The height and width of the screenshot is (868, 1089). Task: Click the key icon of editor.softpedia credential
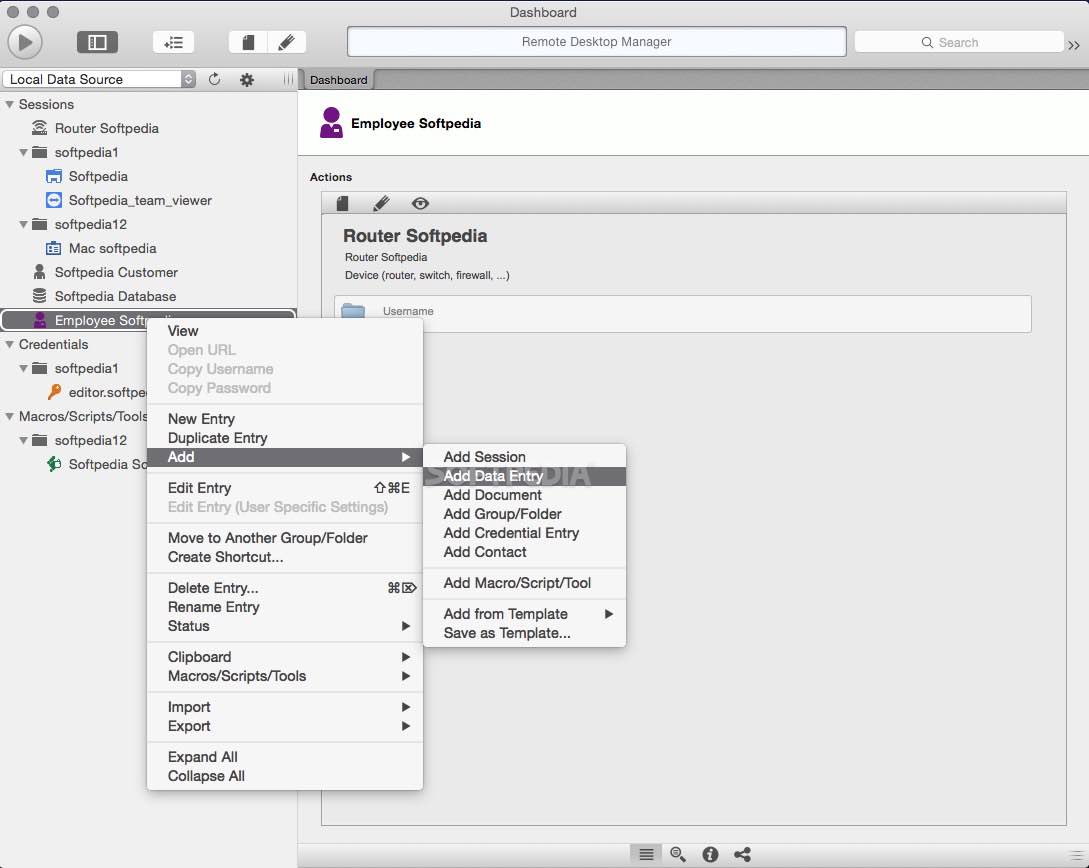click(x=53, y=392)
